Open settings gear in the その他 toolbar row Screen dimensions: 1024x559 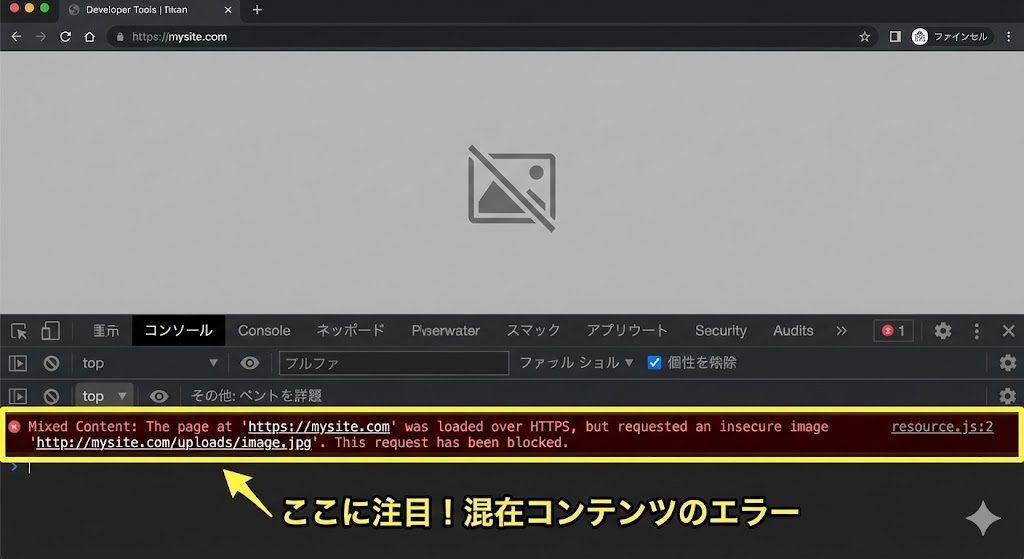click(1008, 396)
